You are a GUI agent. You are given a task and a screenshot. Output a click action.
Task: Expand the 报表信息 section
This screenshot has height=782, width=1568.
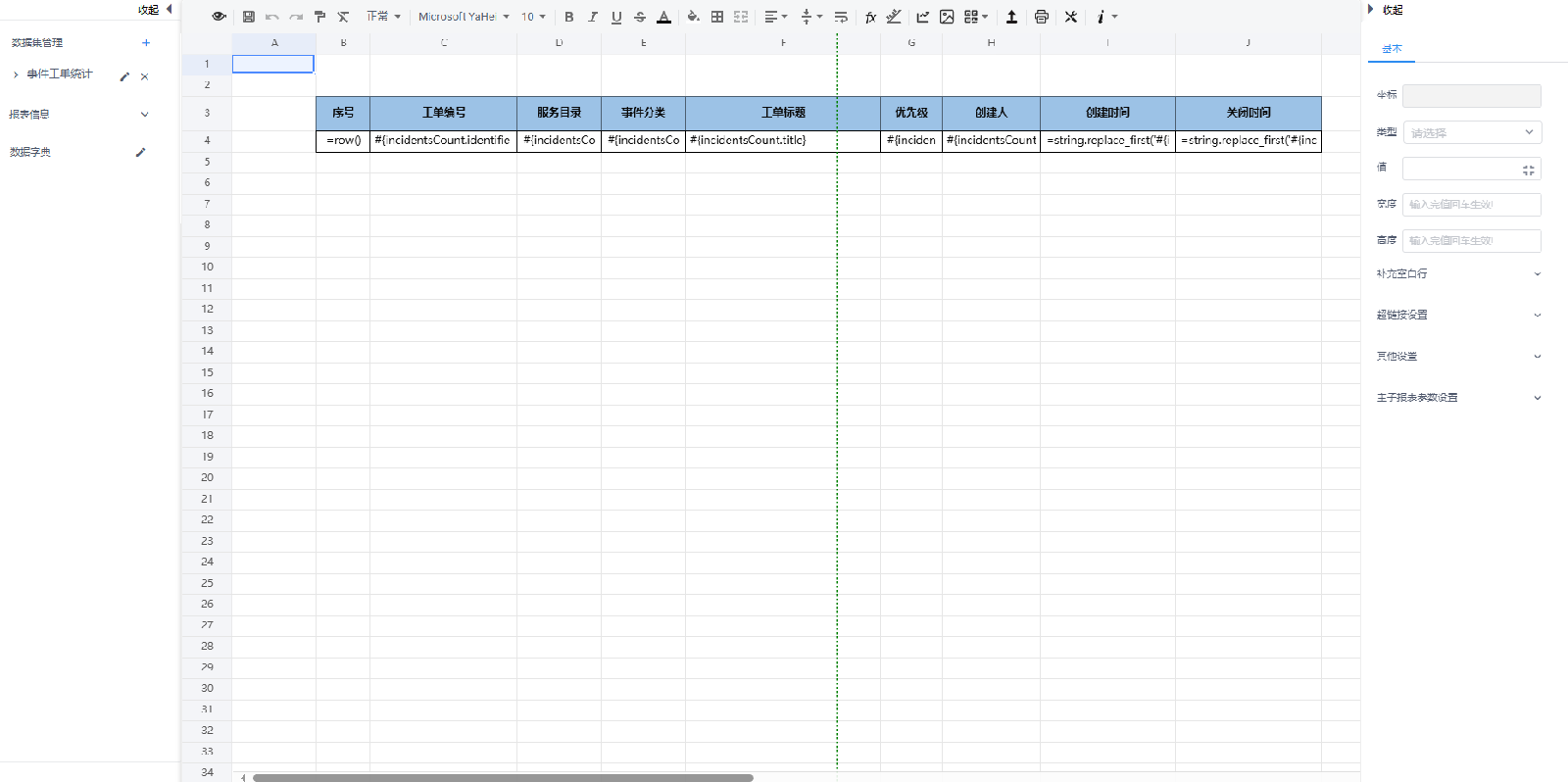(145, 114)
